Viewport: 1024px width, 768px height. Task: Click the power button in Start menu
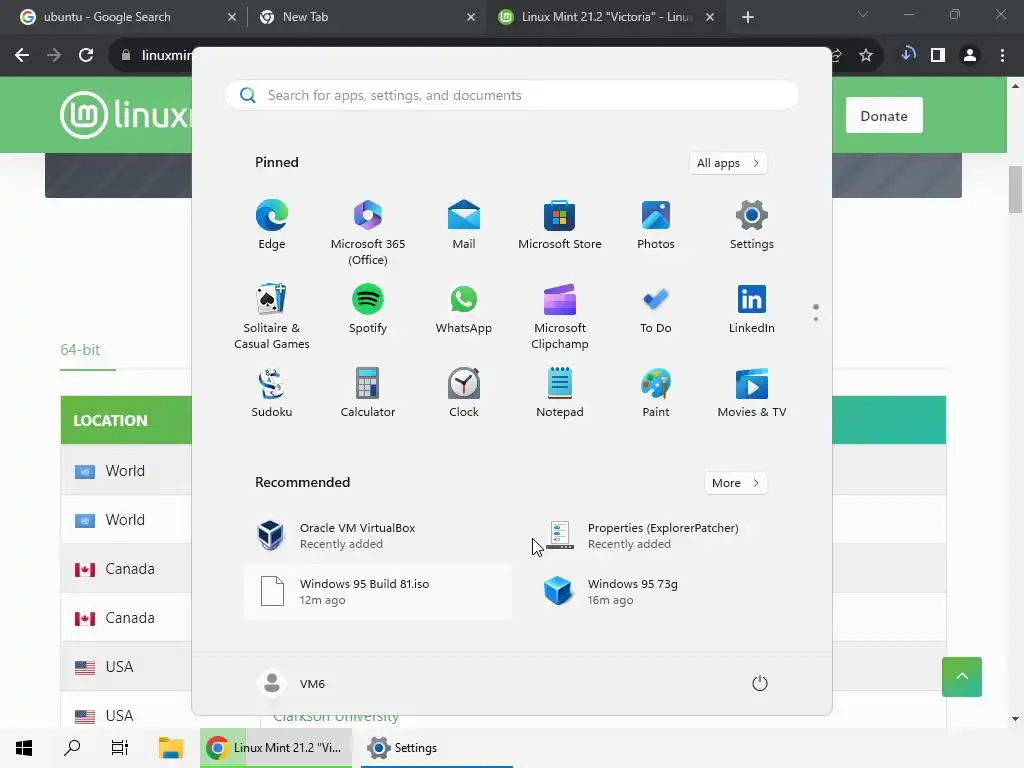(x=760, y=684)
